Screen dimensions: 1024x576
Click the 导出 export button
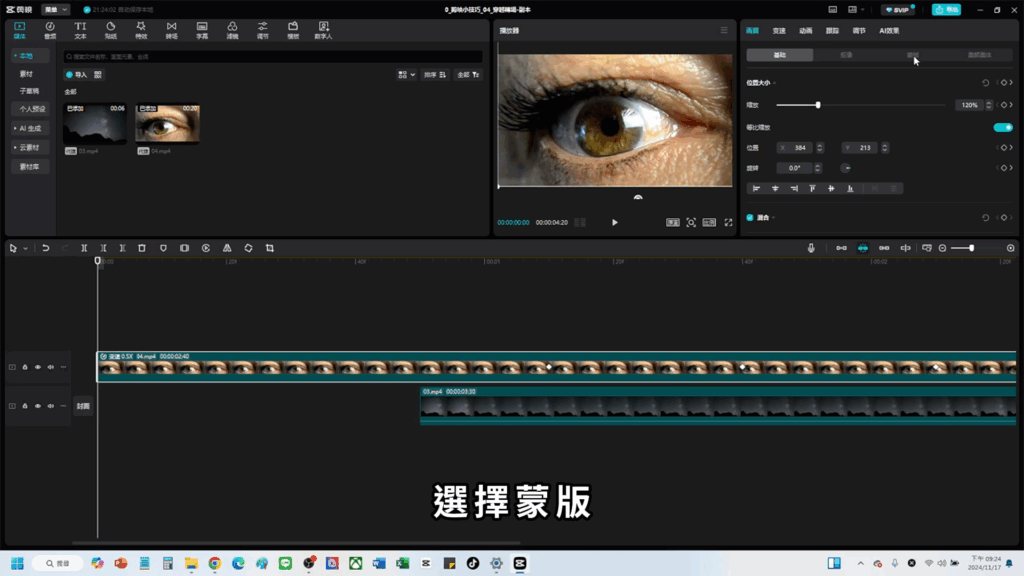(946, 10)
